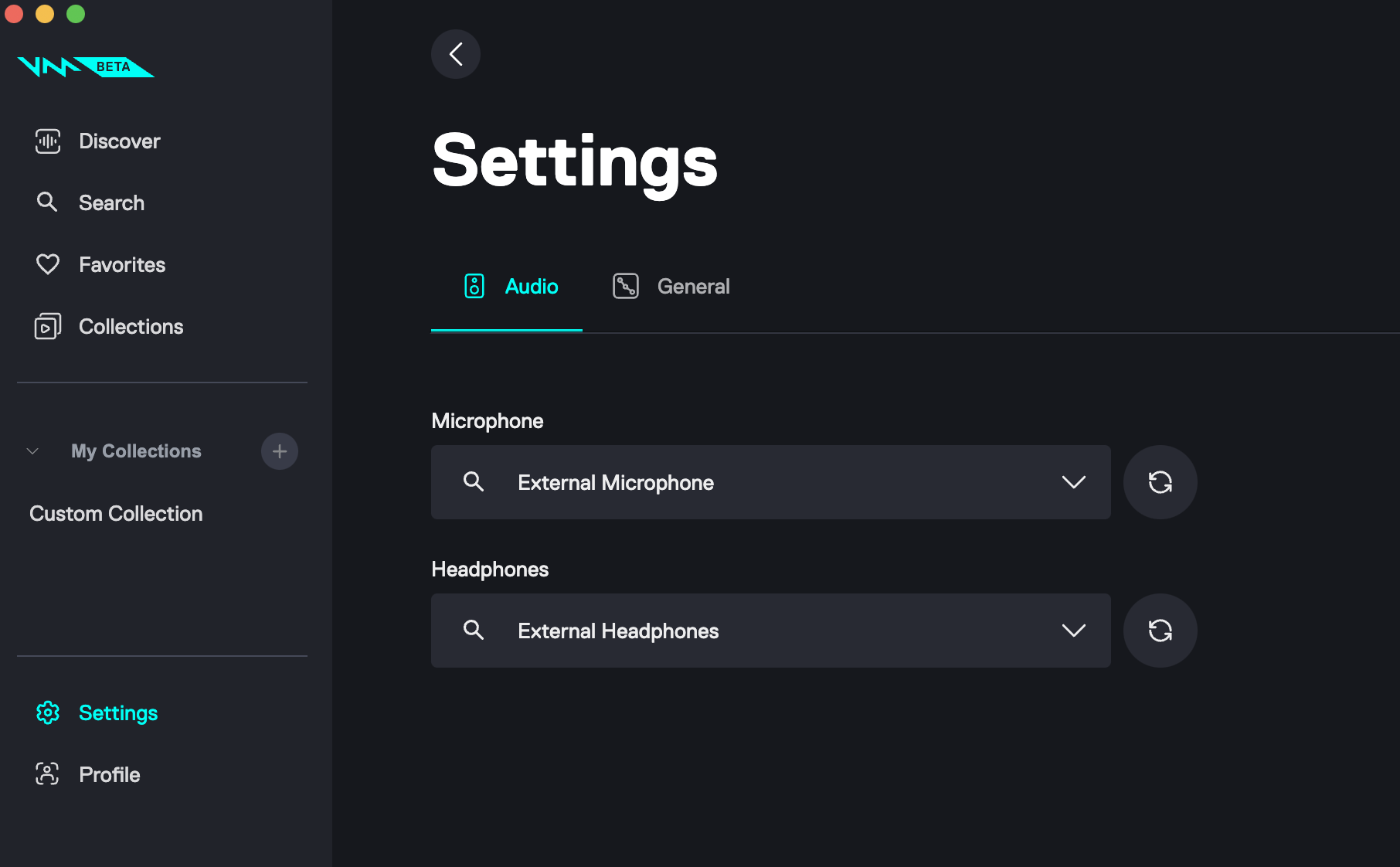The image size is (1400, 867).
Task: Open the External Headphones dropdown
Action: 1073,631
